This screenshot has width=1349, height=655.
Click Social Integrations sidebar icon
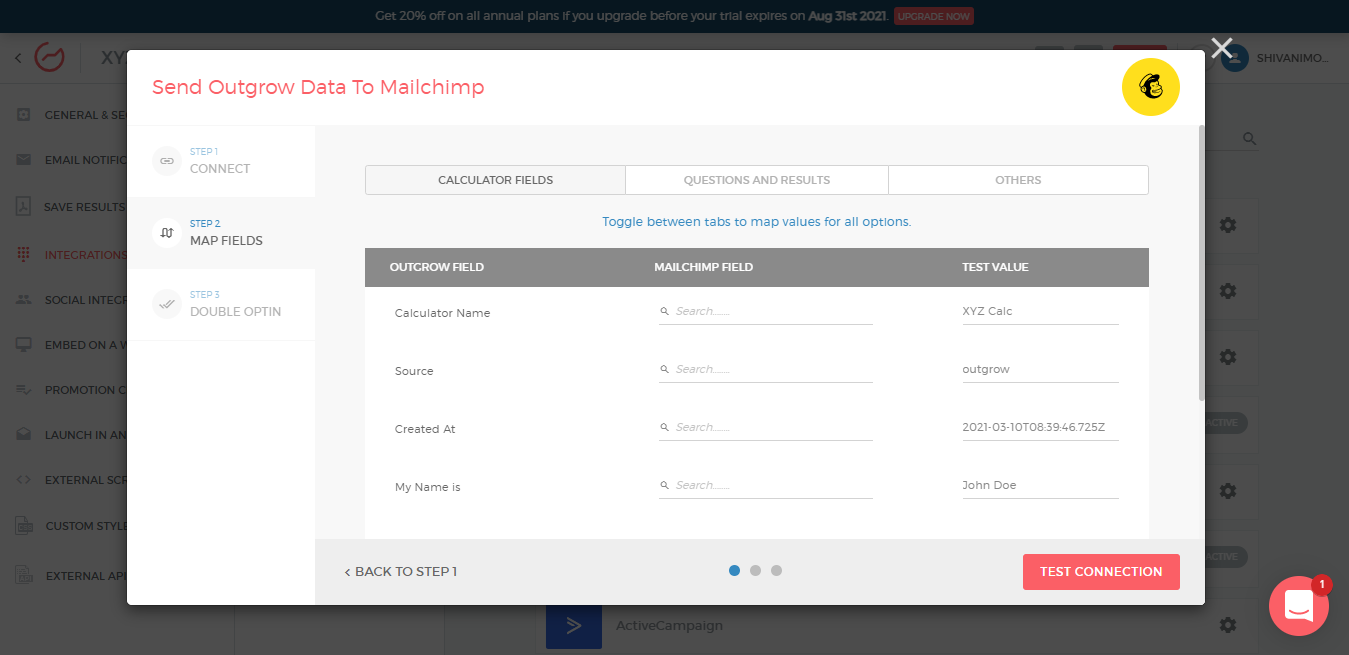coord(24,300)
